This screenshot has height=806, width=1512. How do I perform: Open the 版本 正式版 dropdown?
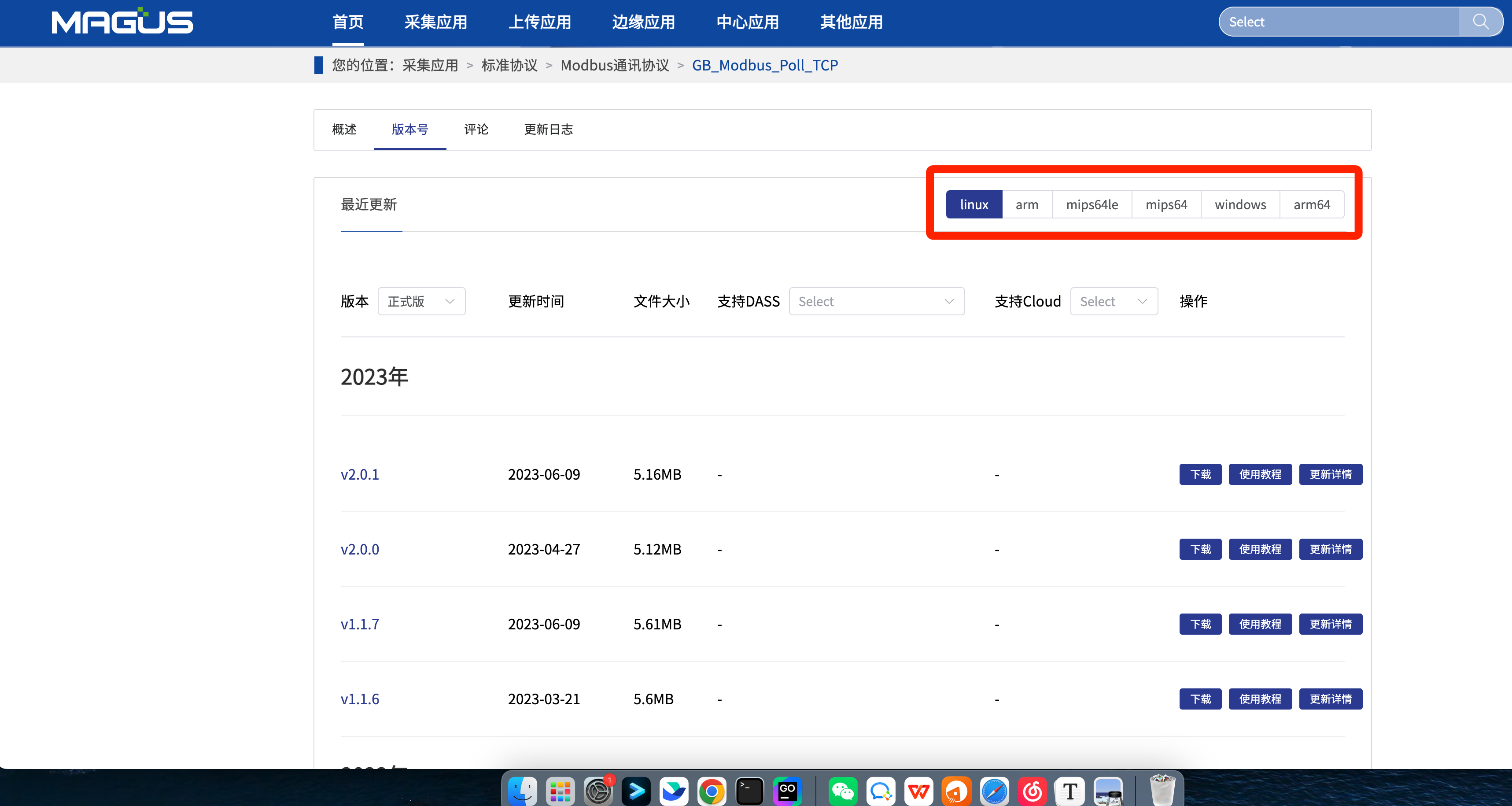point(421,301)
